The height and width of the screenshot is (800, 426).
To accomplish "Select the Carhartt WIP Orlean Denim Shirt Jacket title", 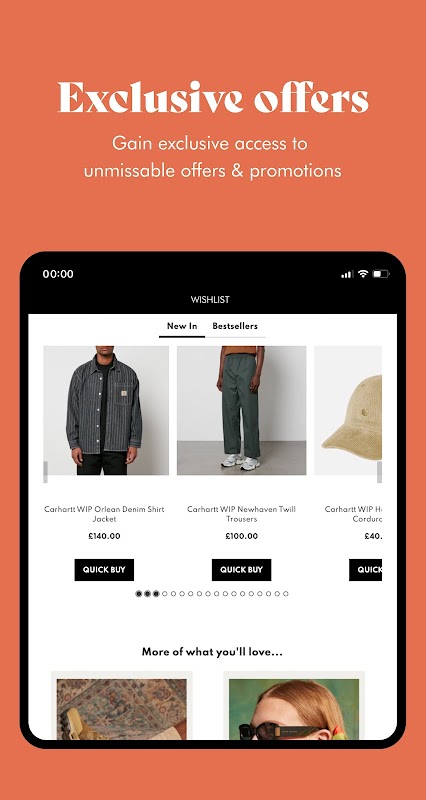I will click(104, 514).
